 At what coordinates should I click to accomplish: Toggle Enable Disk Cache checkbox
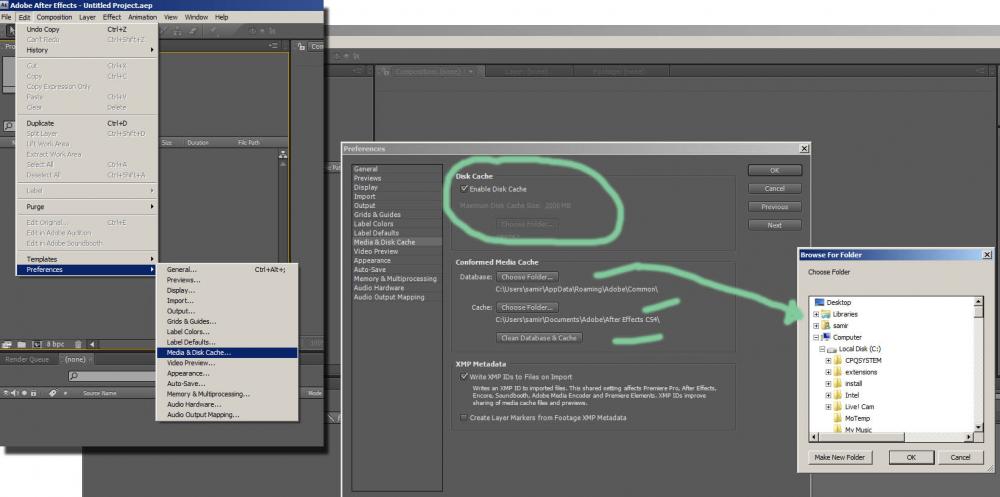pyautogui.click(x=464, y=189)
